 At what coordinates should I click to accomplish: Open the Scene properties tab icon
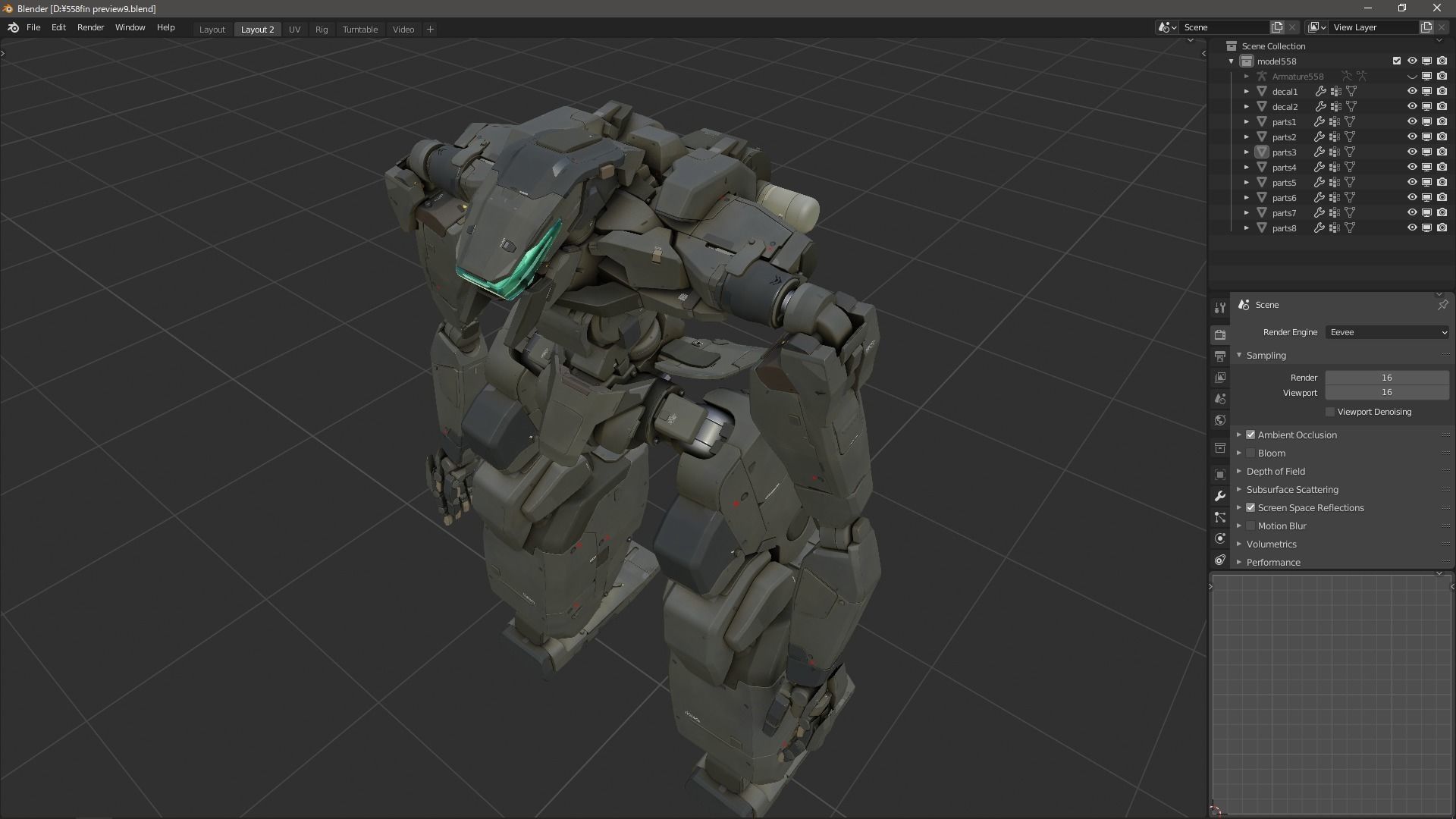[1219, 398]
